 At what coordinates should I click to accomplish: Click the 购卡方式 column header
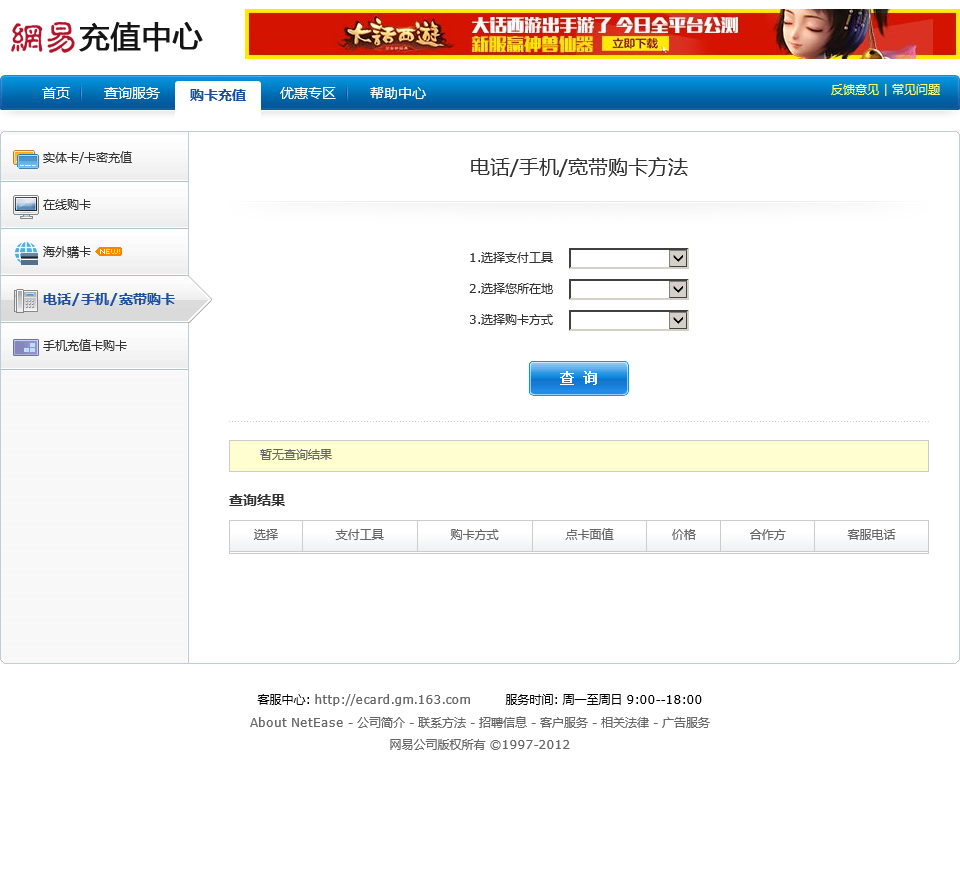pos(474,535)
